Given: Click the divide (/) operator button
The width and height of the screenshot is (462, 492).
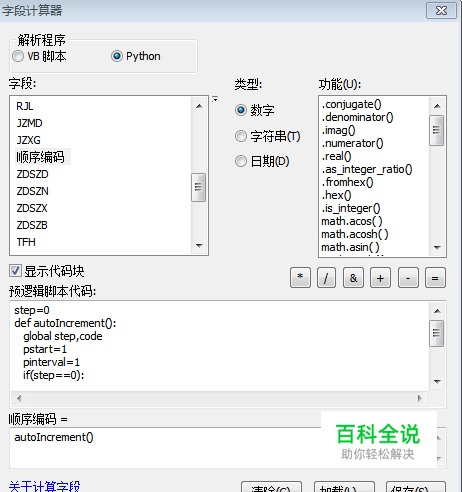Looking at the screenshot, I should point(326,277).
